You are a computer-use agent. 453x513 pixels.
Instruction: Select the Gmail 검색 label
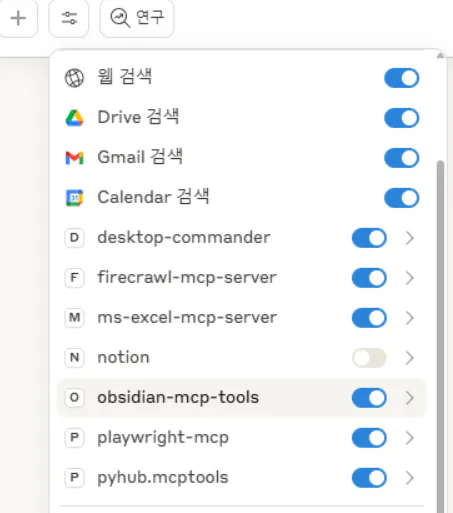pos(140,157)
